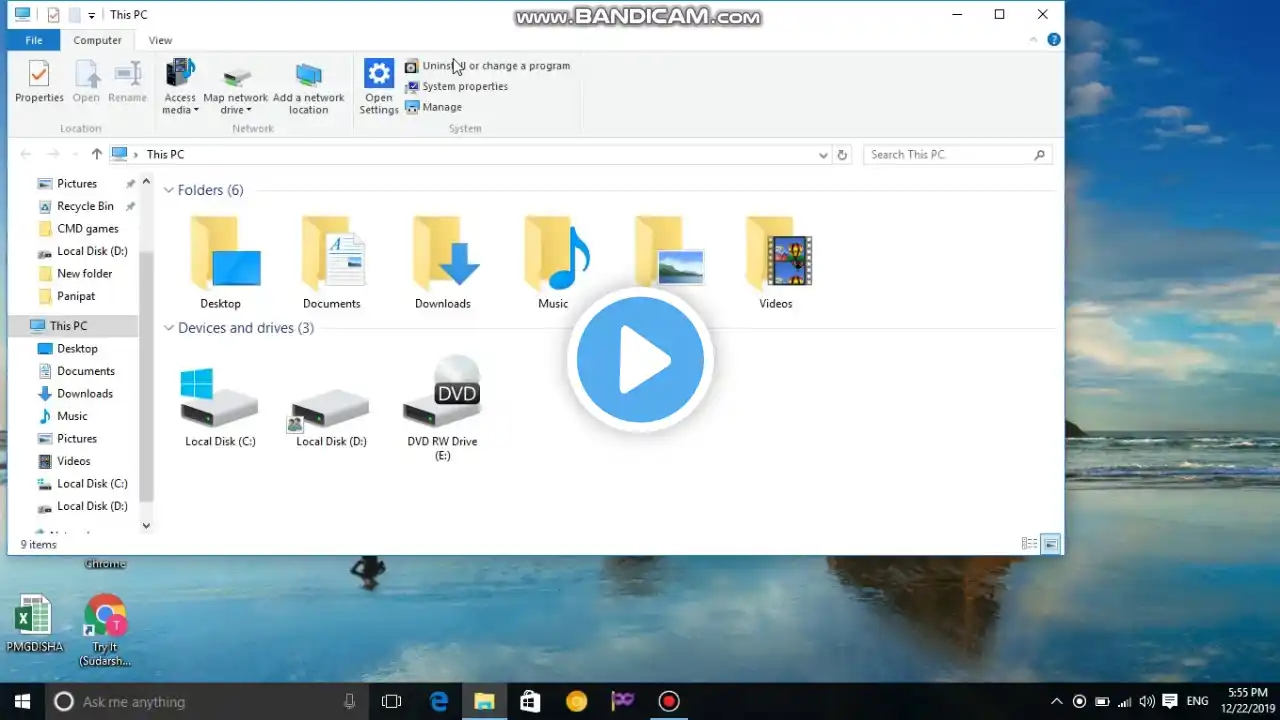Open the Try It Chrome shortcut

pos(105,630)
